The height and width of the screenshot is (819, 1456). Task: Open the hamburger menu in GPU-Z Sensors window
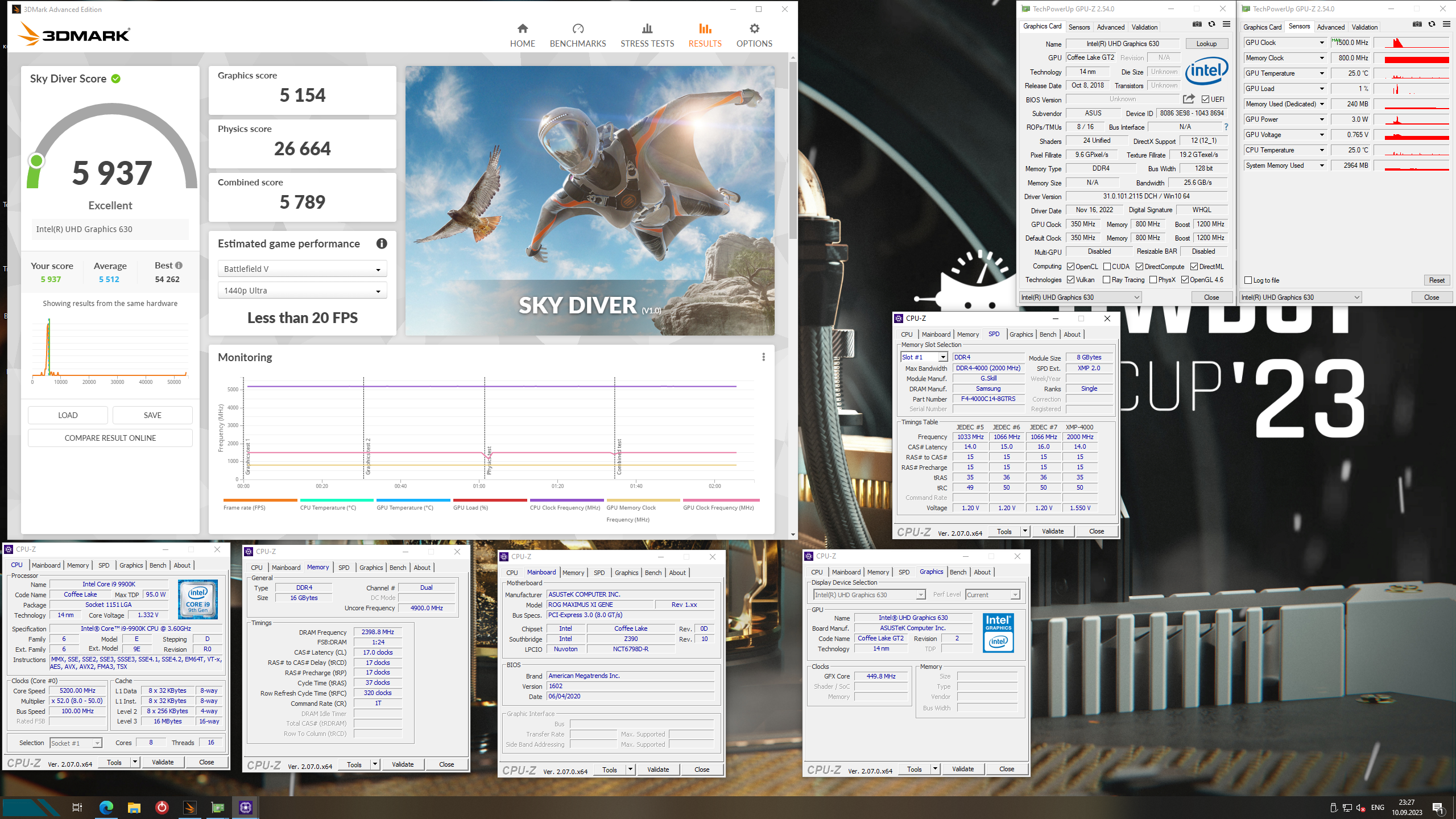[1446, 24]
